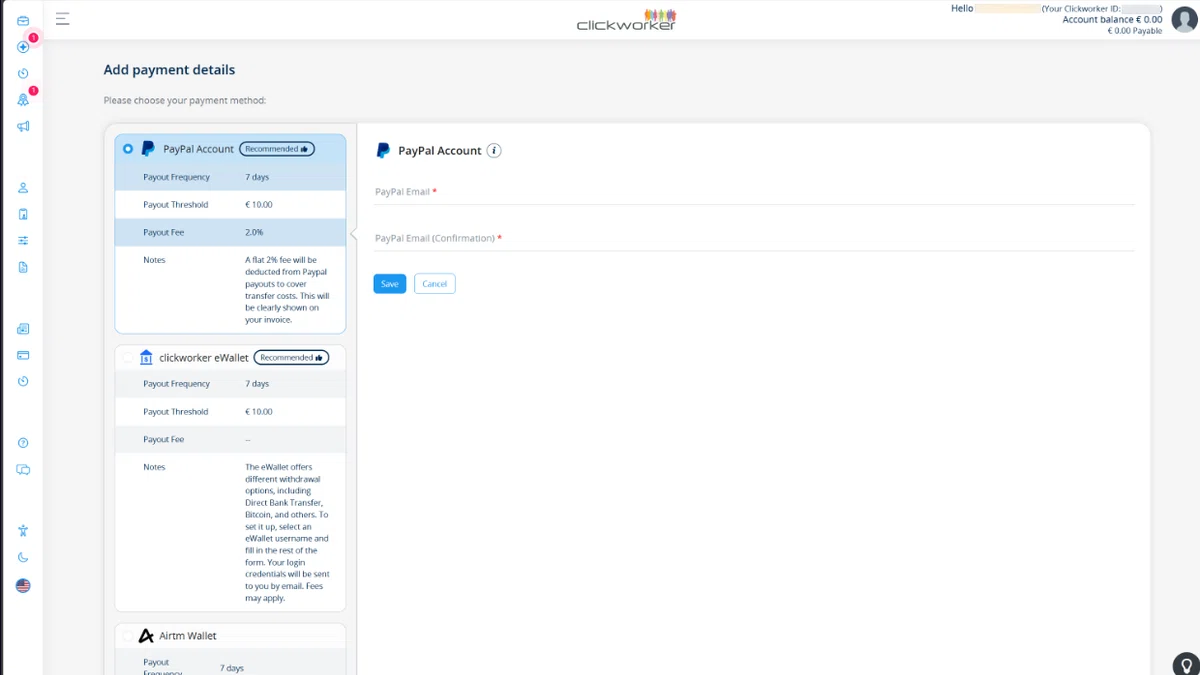Click the PayPal flat 2% fee notes text
Viewport: 1200px width, 675px height.
pyautogui.click(x=287, y=290)
